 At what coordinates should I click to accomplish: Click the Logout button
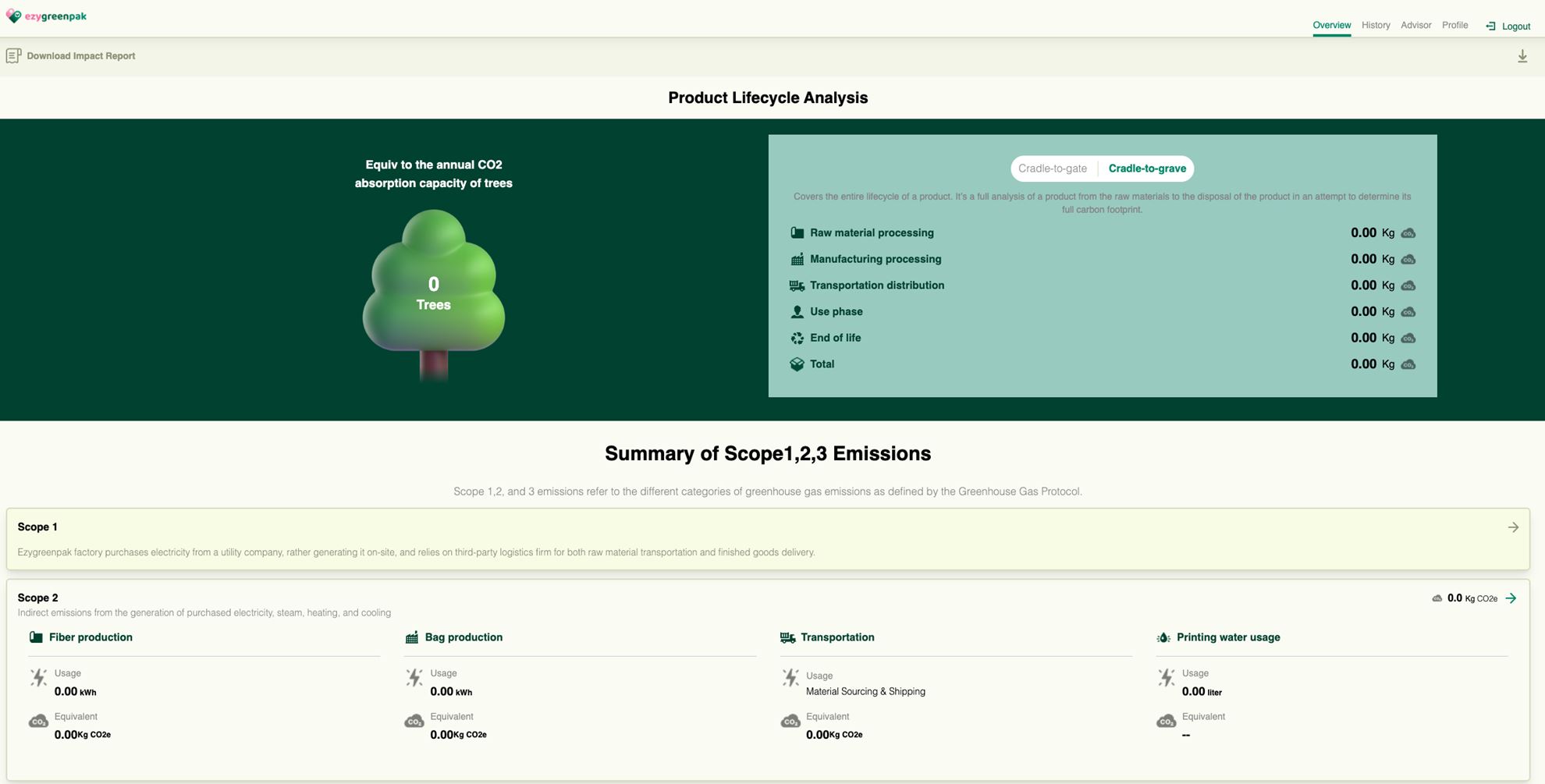click(x=1508, y=26)
